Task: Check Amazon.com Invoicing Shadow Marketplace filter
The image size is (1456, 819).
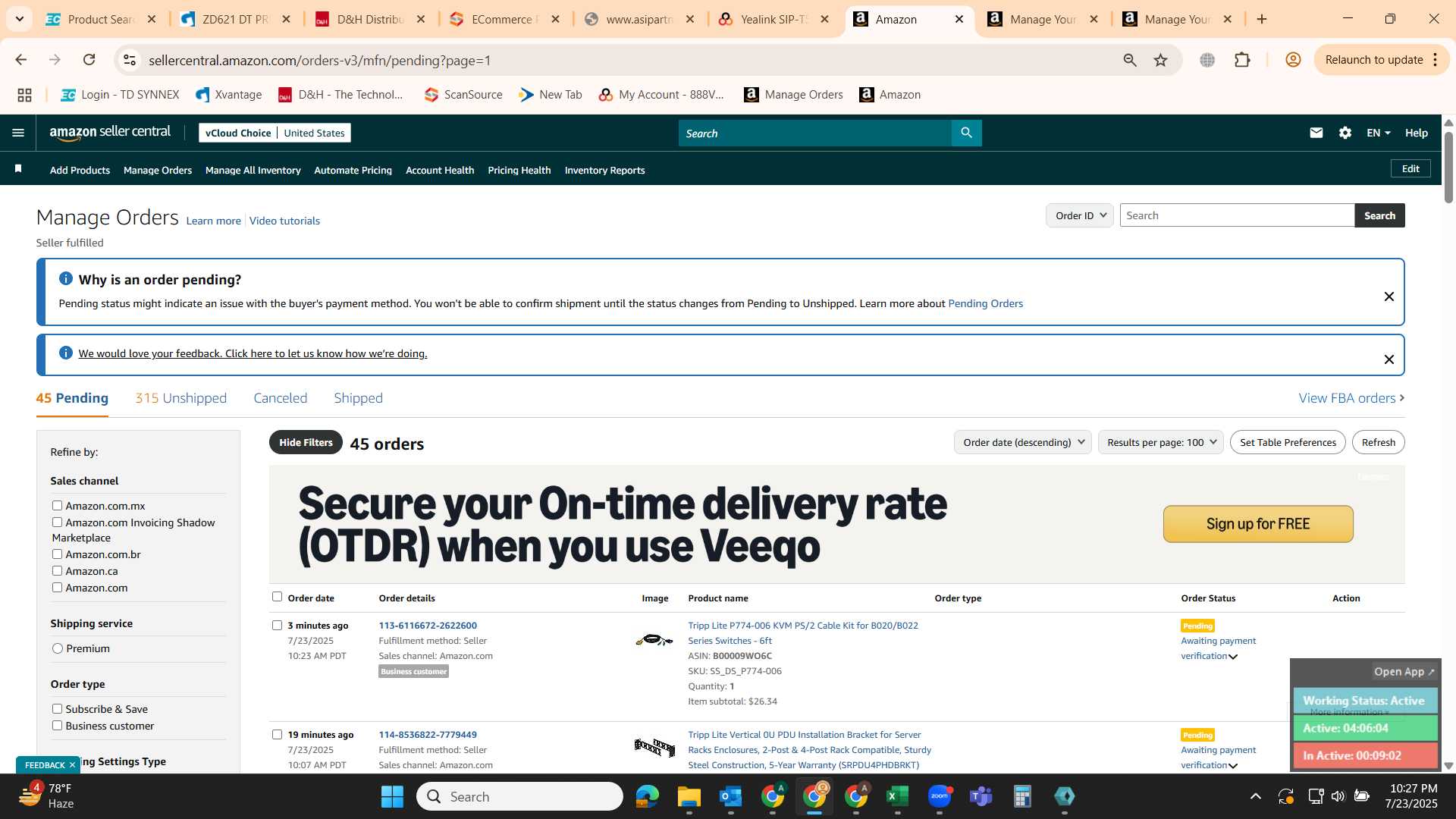Action: click(57, 522)
